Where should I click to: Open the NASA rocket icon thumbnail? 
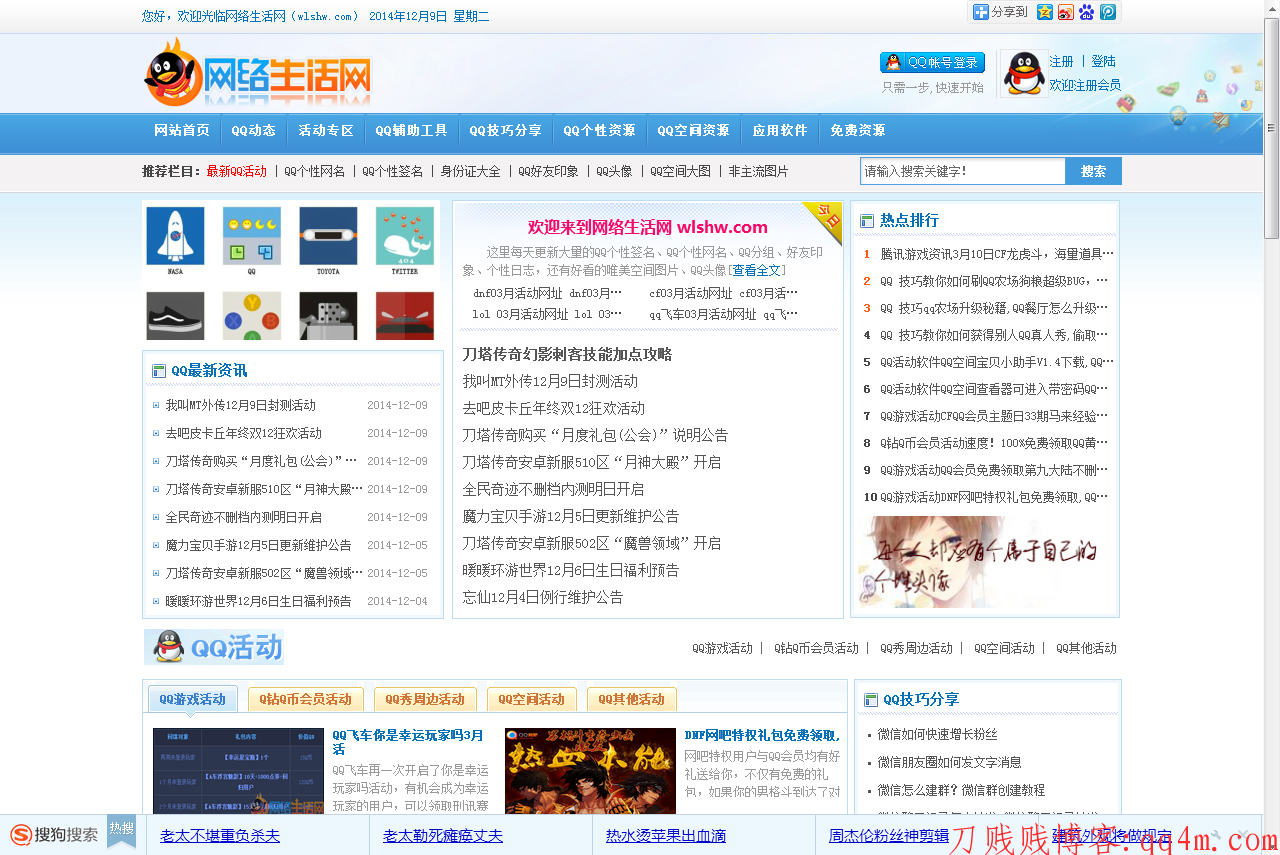pyautogui.click(x=175, y=241)
